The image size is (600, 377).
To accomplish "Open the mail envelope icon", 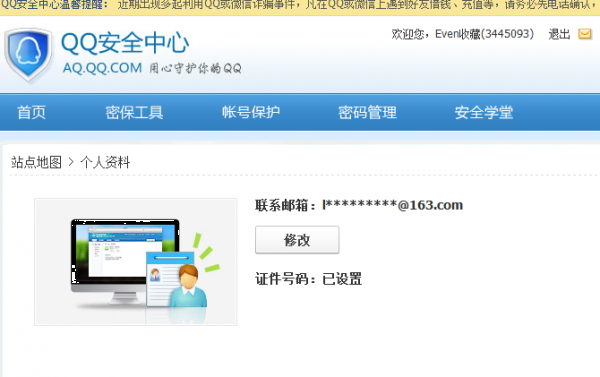I will click(585, 34).
